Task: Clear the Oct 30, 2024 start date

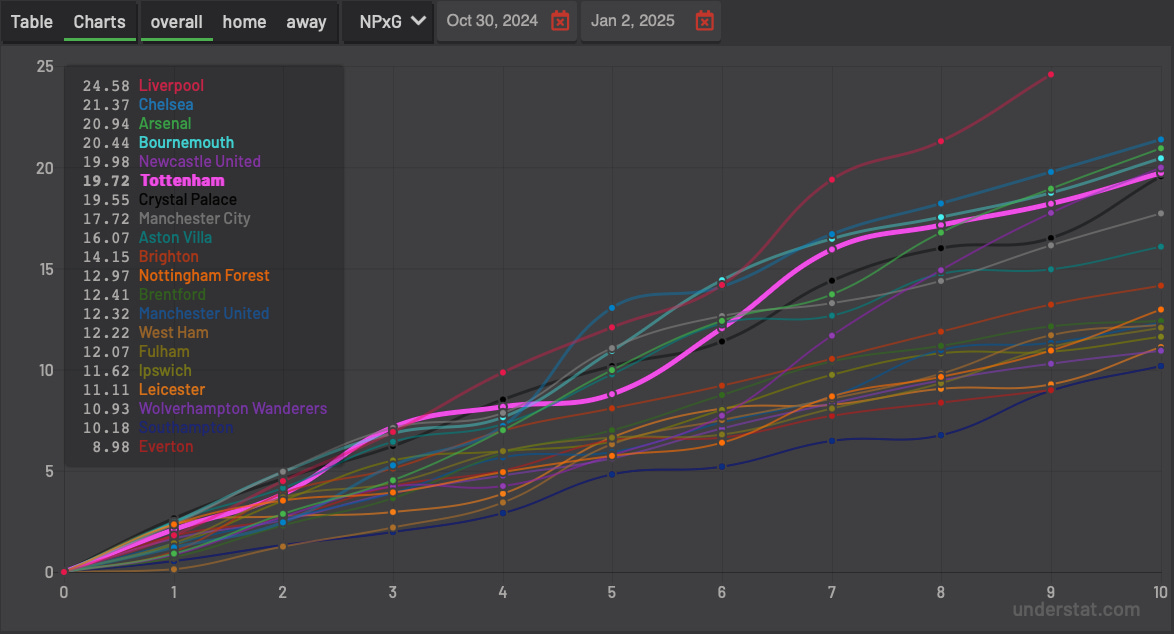Action: pos(560,21)
